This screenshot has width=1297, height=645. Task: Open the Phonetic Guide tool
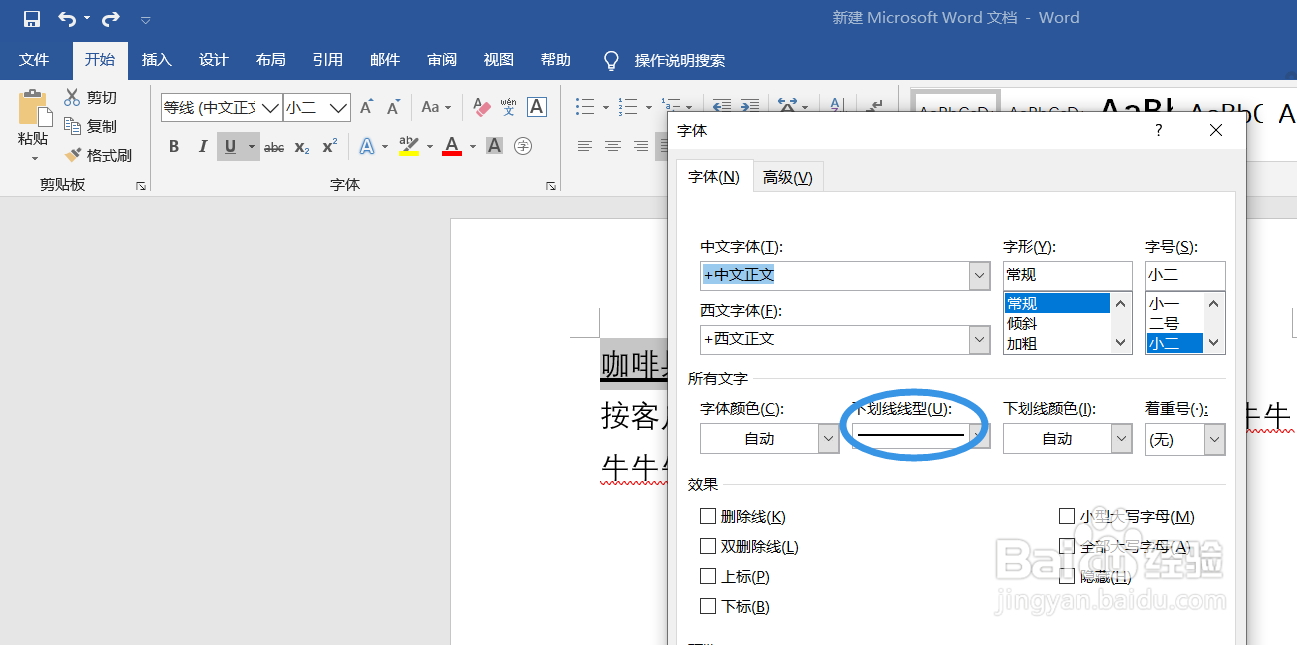pos(508,107)
